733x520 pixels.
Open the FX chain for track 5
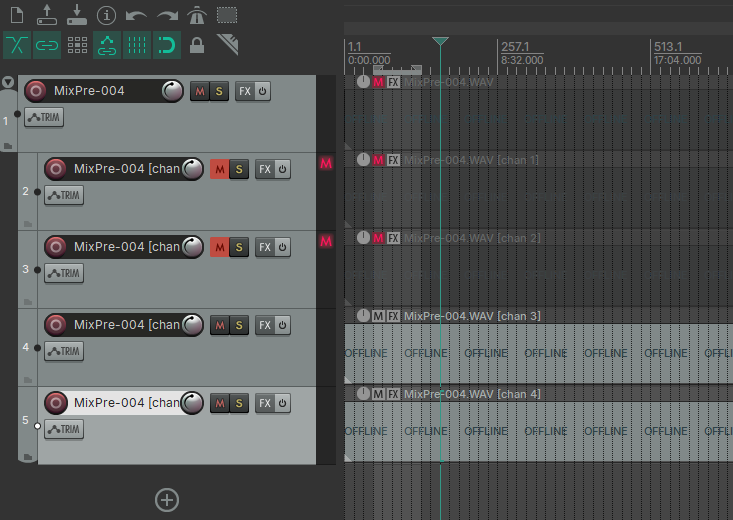tap(265, 403)
